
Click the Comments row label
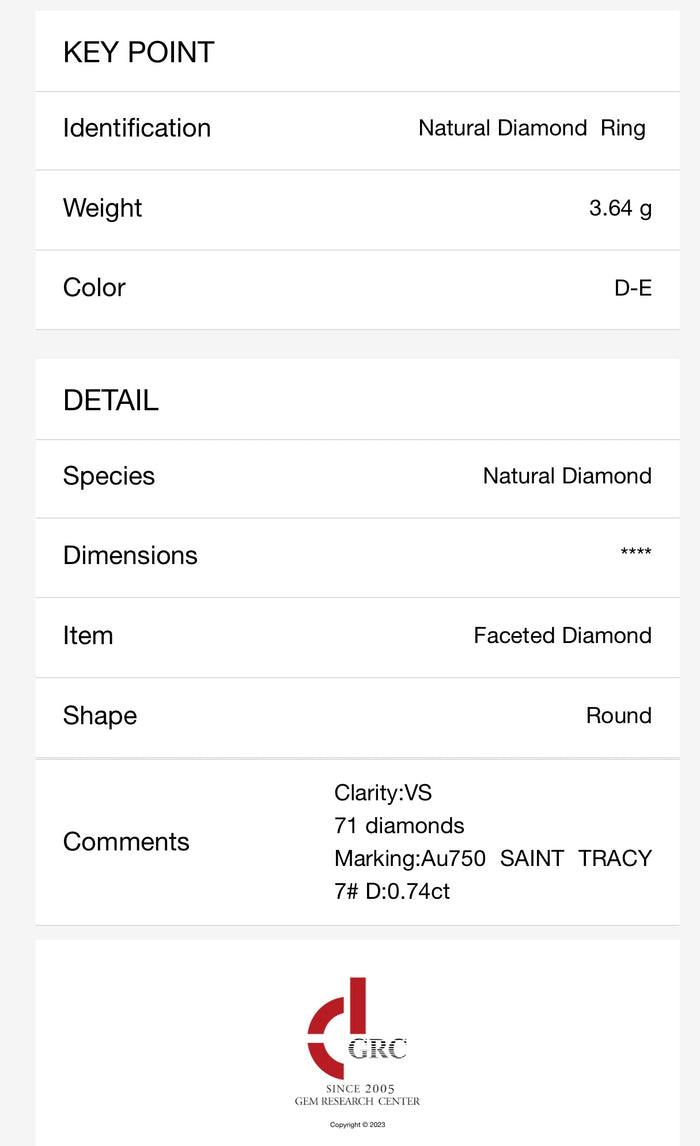click(126, 842)
